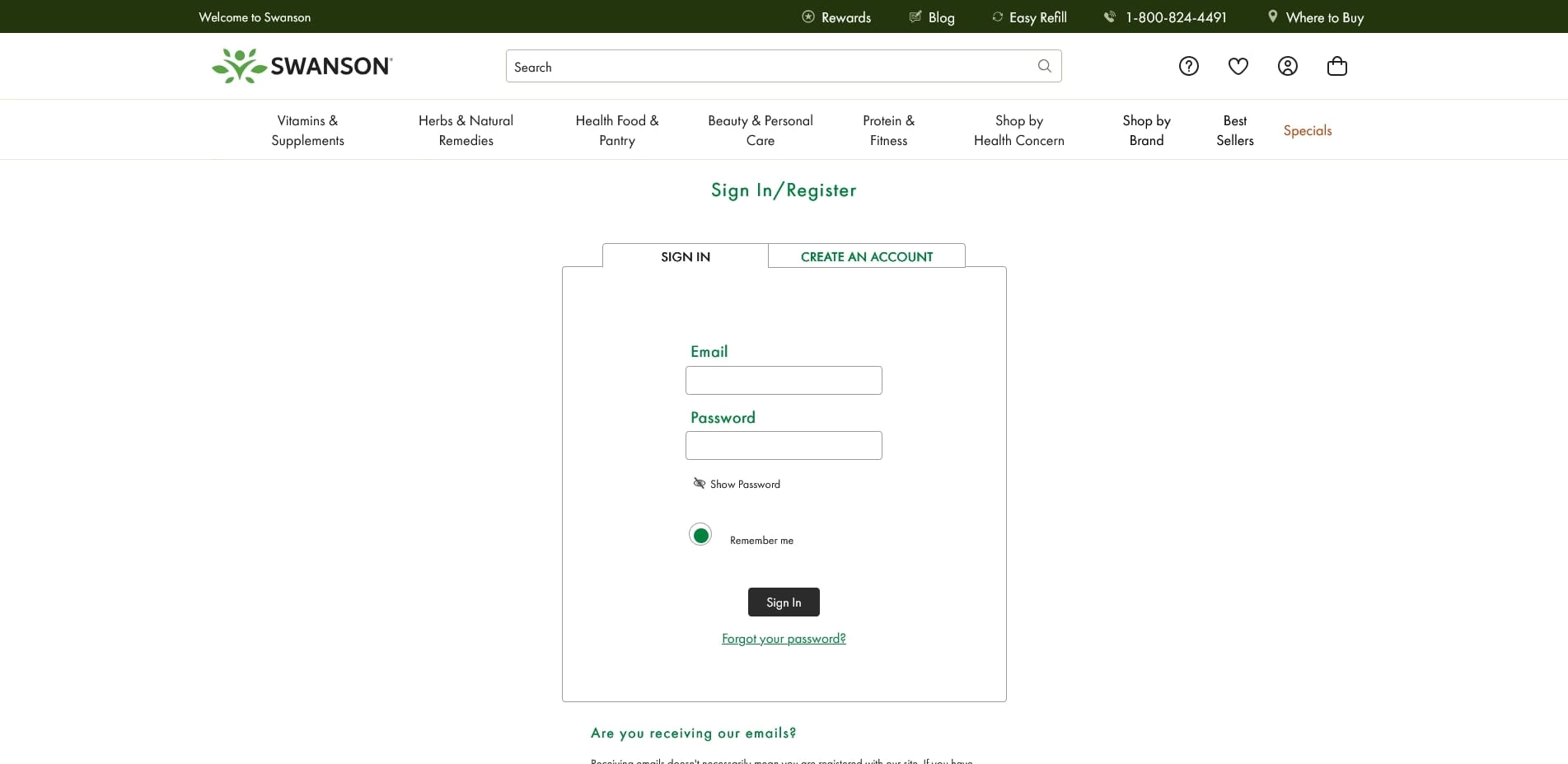Disable the Remember me selection
The height and width of the screenshot is (764, 1568).
pyautogui.click(x=700, y=534)
